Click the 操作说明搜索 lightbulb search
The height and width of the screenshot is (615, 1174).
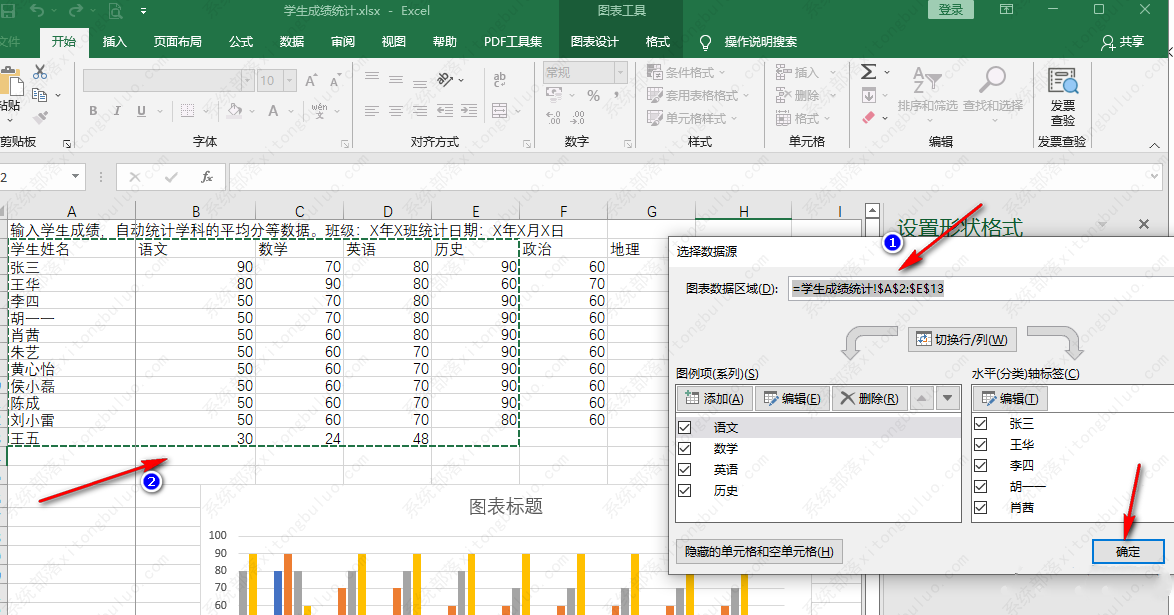point(705,42)
